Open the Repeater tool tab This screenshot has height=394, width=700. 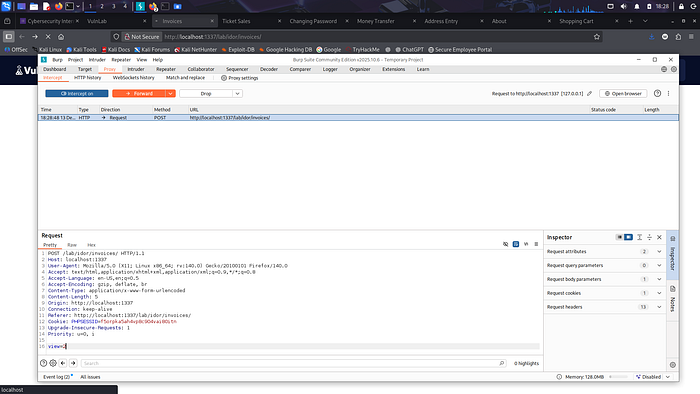166,69
